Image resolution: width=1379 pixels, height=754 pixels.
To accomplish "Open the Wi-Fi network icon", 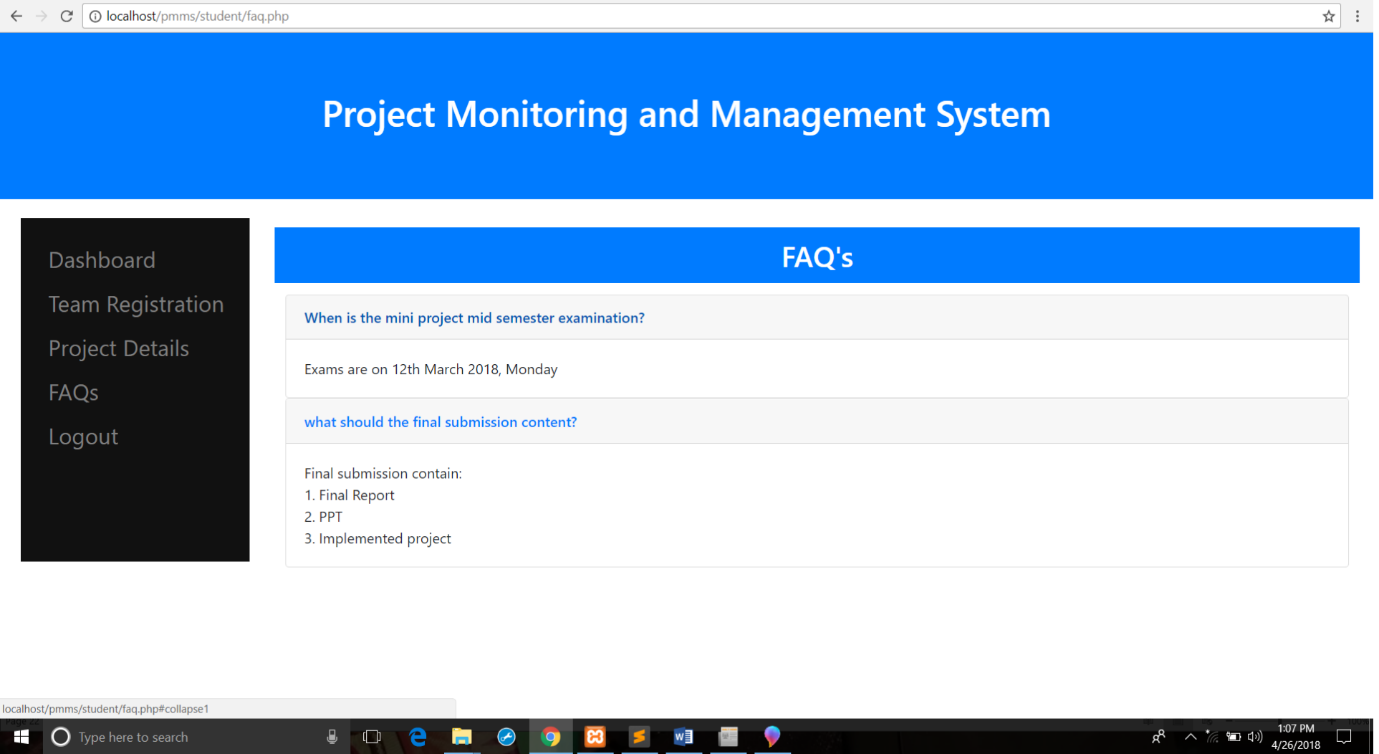I will click(1213, 737).
